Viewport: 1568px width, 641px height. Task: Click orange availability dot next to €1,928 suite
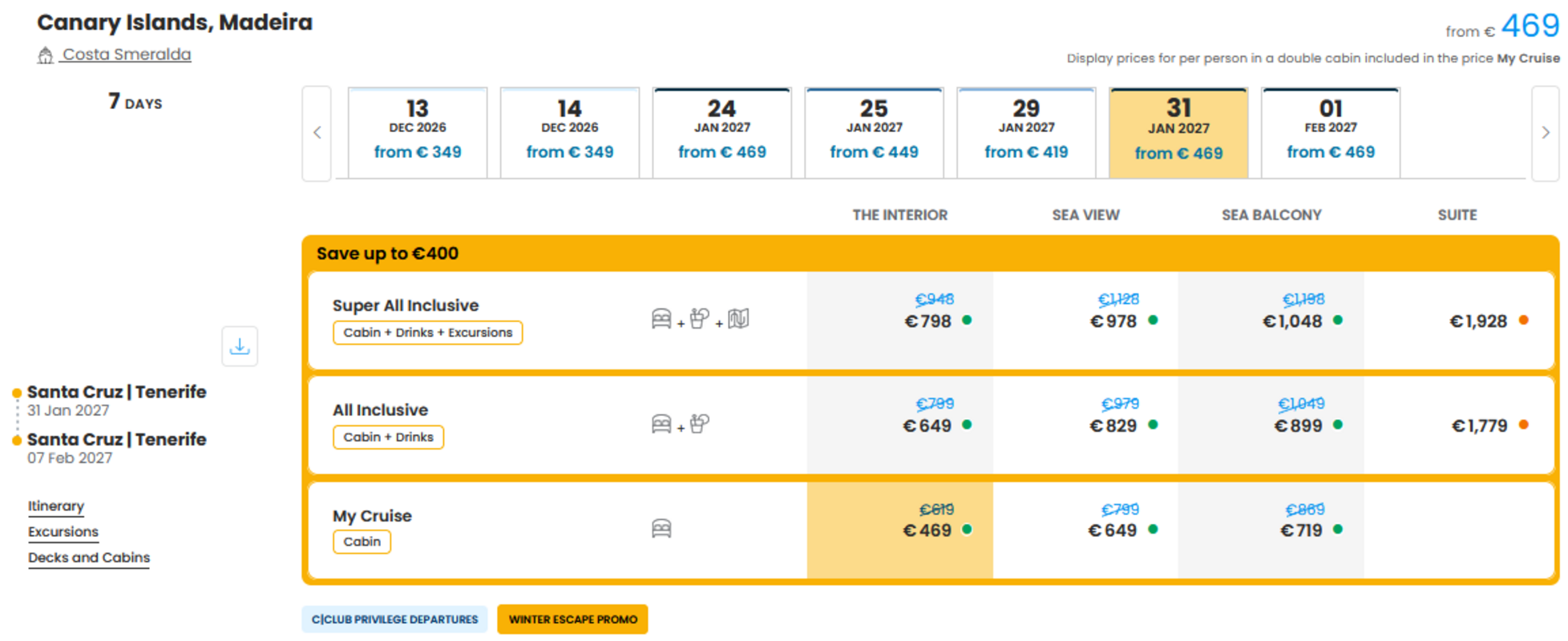point(1523,320)
